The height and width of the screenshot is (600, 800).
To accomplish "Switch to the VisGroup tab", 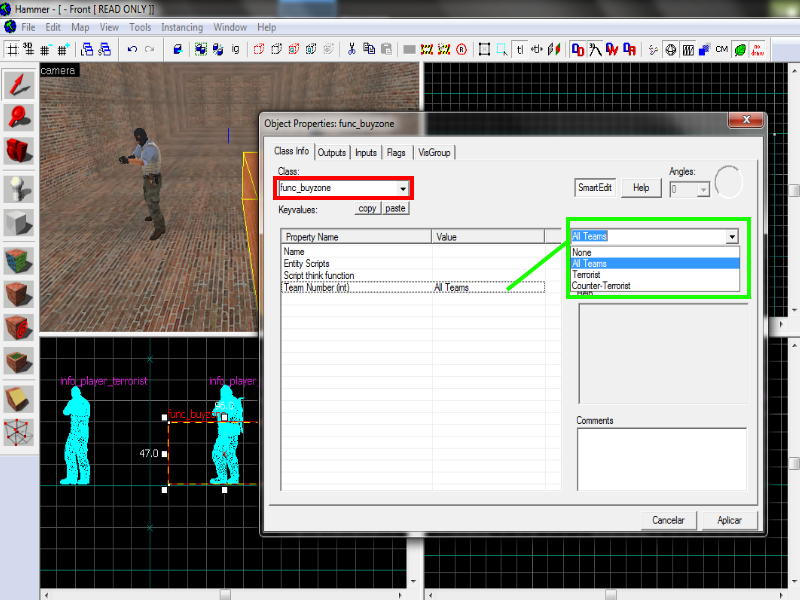I will pos(434,153).
